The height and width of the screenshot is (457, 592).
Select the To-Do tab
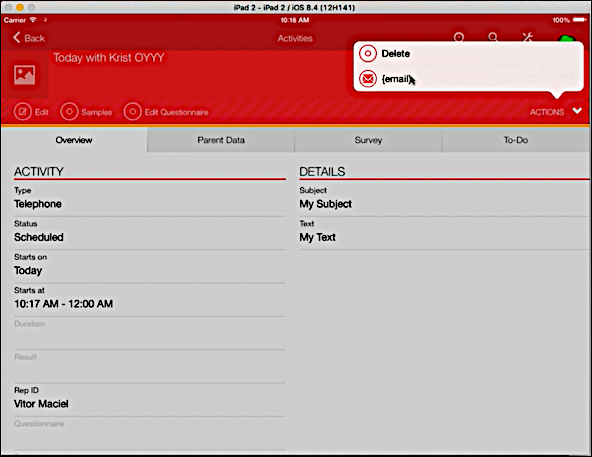[516, 140]
